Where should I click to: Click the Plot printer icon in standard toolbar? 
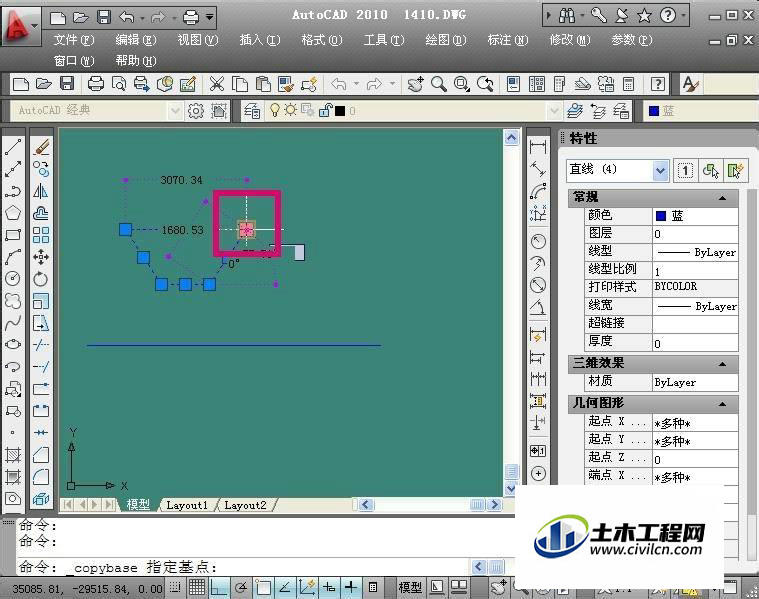point(96,84)
